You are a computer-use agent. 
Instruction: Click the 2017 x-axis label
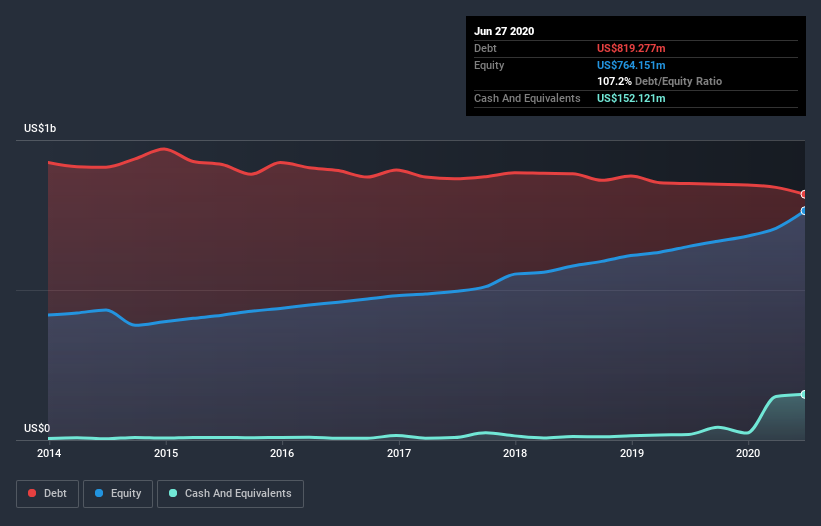[398, 453]
